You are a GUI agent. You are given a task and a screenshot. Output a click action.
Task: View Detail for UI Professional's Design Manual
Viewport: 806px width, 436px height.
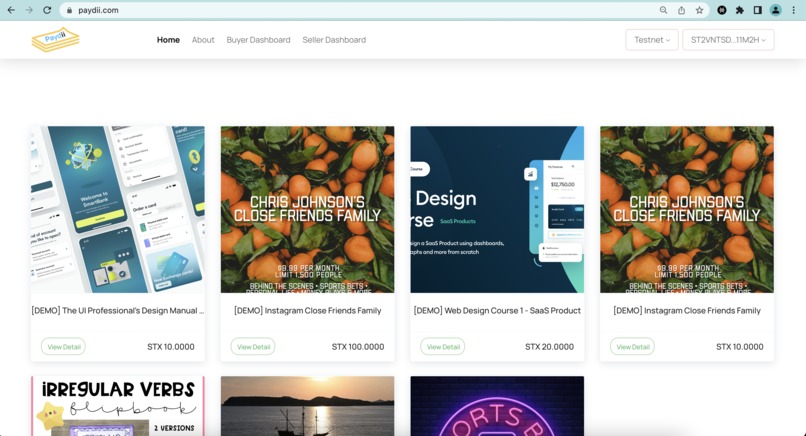tap(63, 347)
